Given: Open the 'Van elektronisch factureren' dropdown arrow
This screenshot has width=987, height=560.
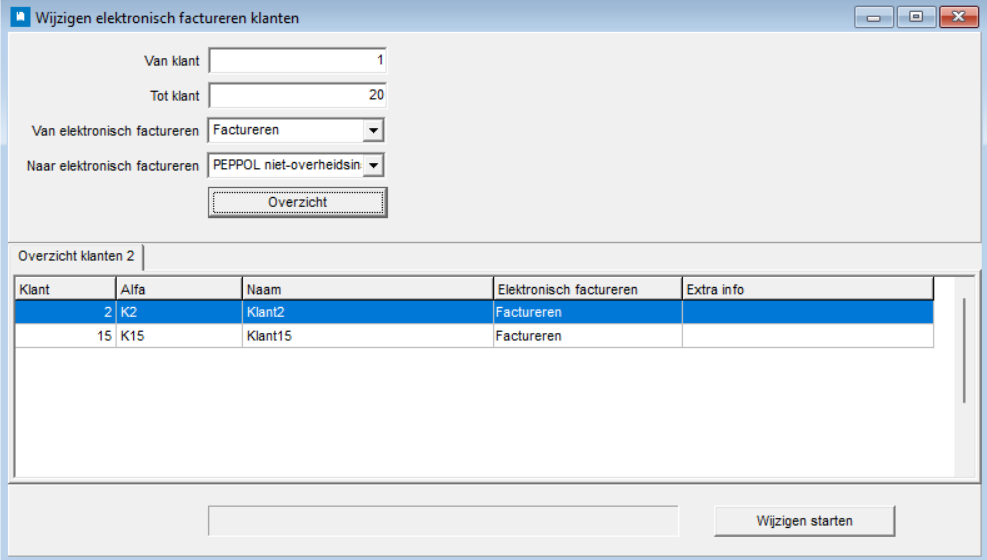Looking at the screenshot, I should 373,131.
